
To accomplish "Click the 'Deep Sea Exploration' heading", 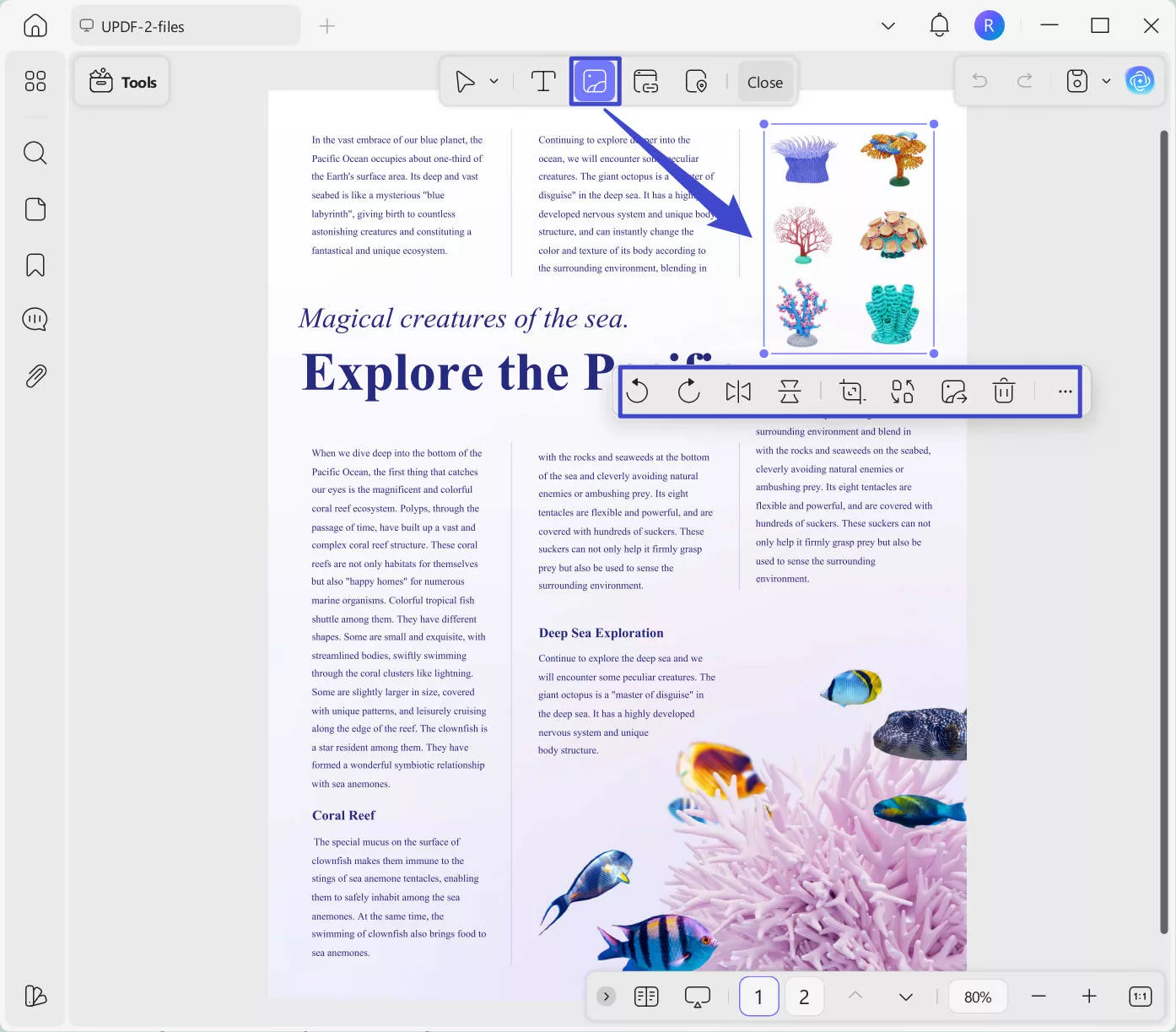I will click(x=601, y=633).
